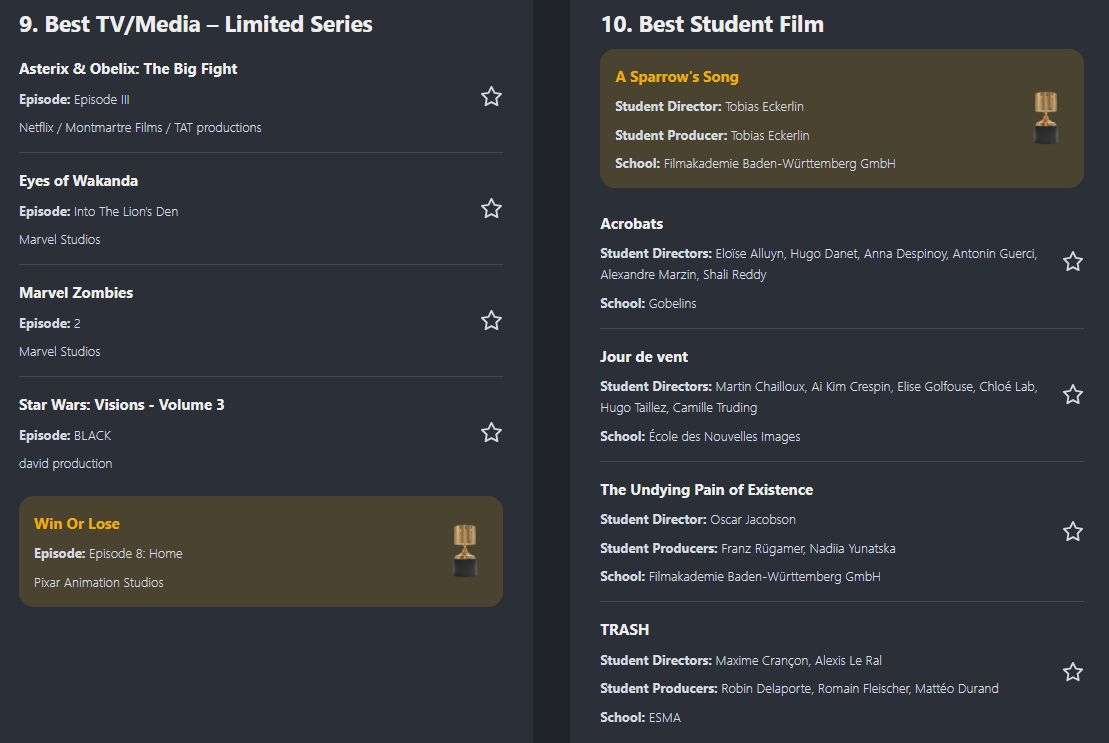Star the Acrobats student film
The width and height of the screenshot is (1109, 743).
[x=1072, y=262]
